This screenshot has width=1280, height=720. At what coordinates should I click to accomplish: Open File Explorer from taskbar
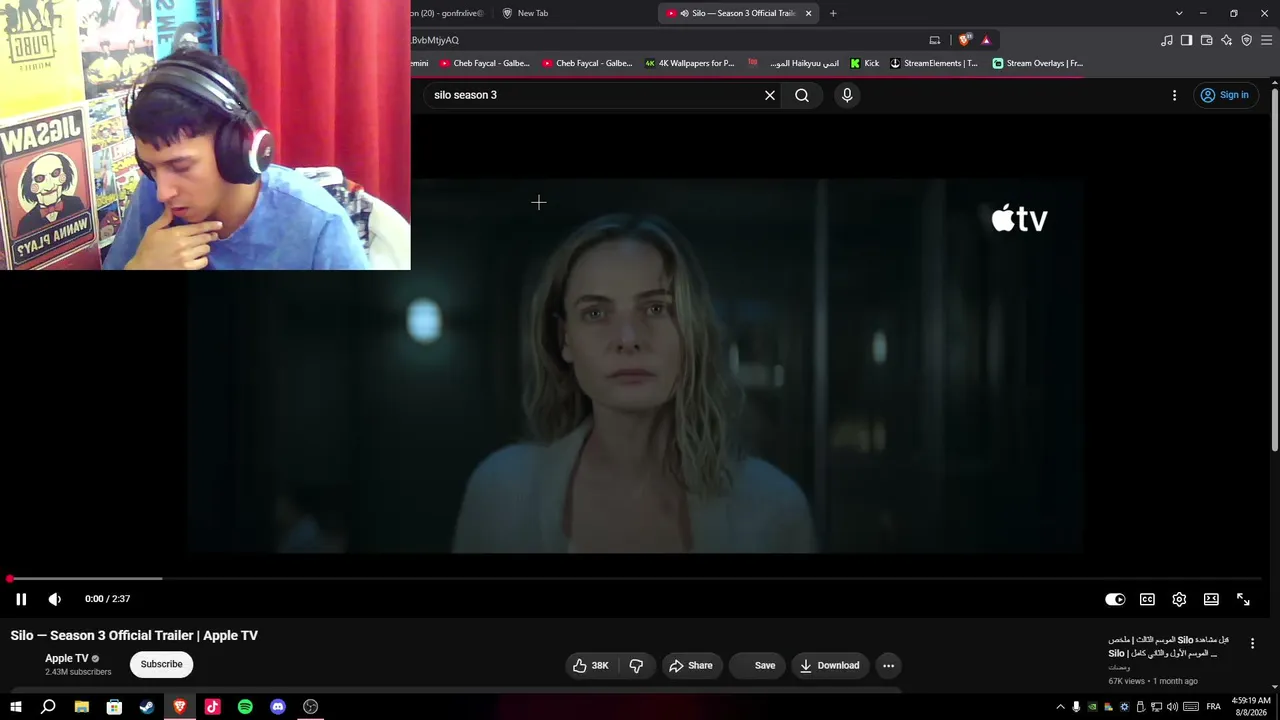(81, 707)
